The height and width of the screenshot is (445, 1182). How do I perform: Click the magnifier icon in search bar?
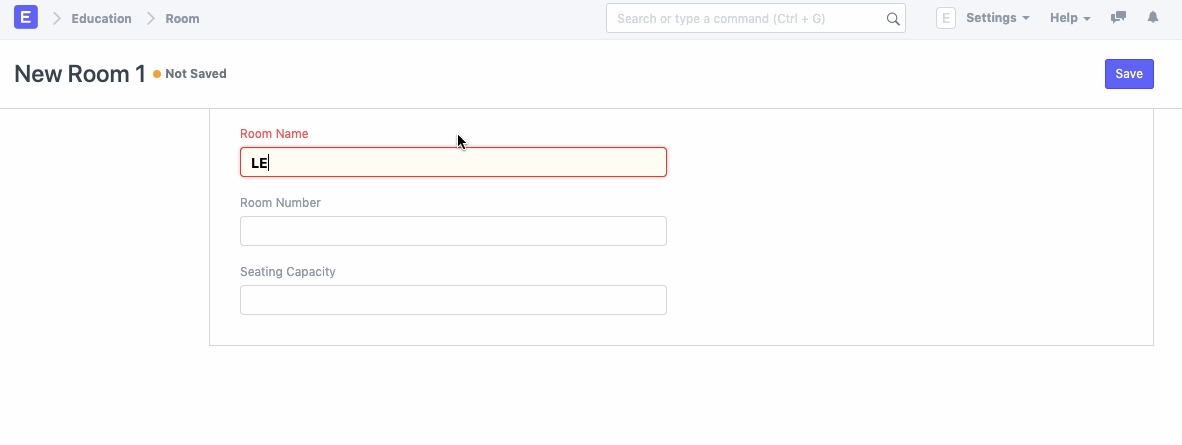893,19
